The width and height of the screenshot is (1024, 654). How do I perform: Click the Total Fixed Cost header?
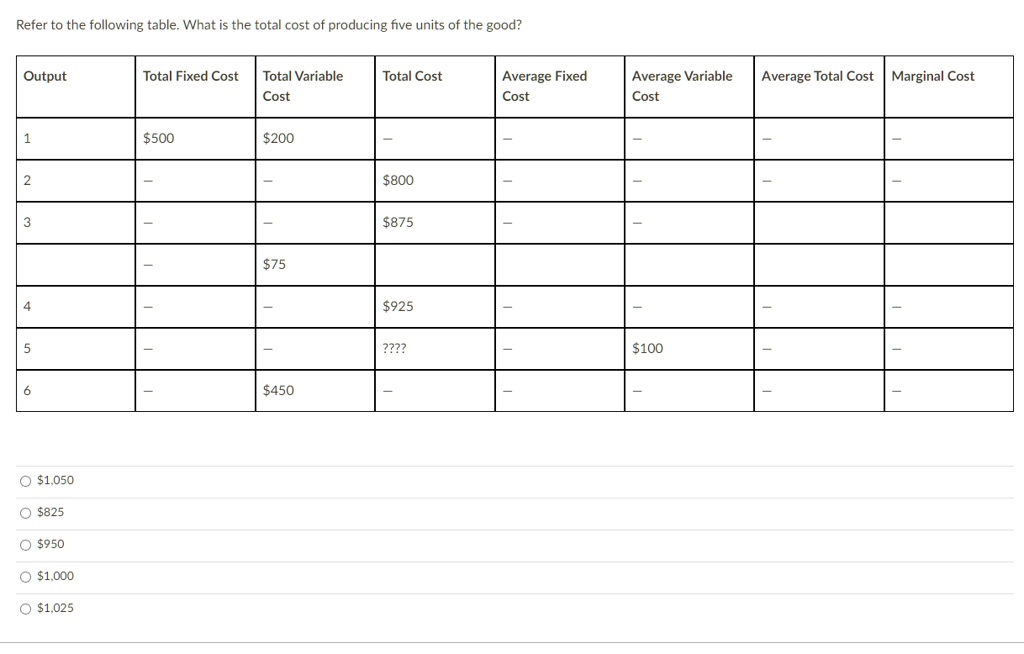190,76
